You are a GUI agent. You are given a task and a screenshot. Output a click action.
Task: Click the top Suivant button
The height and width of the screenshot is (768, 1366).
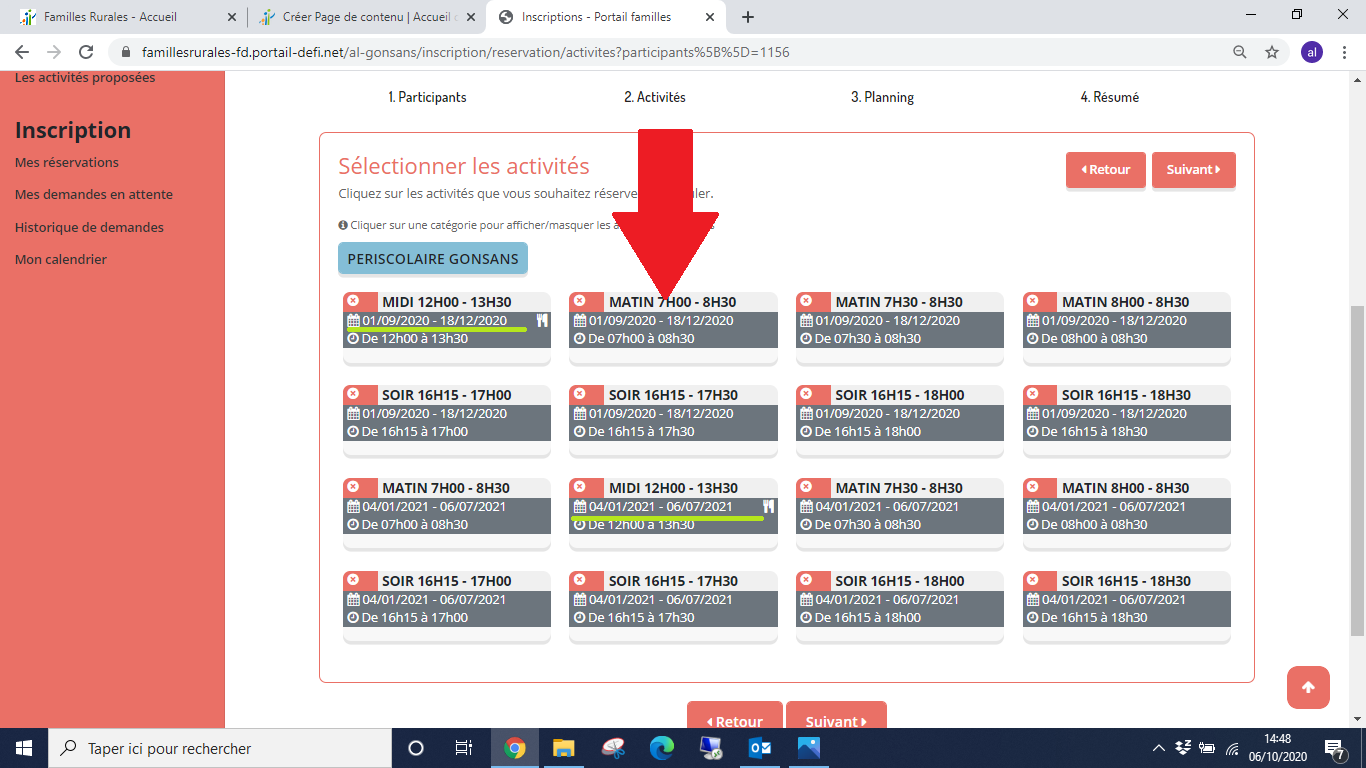(x=1193, y=170)
